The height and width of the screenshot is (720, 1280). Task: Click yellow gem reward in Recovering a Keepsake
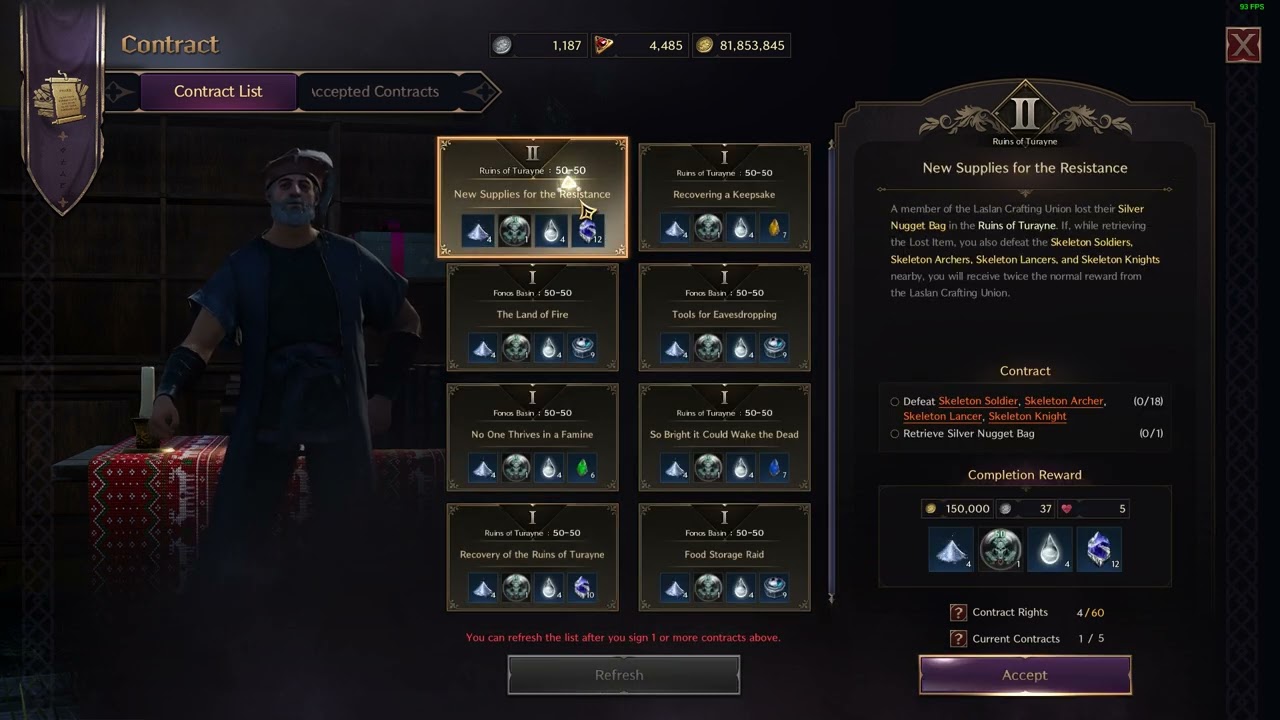[x=772, y=229]
